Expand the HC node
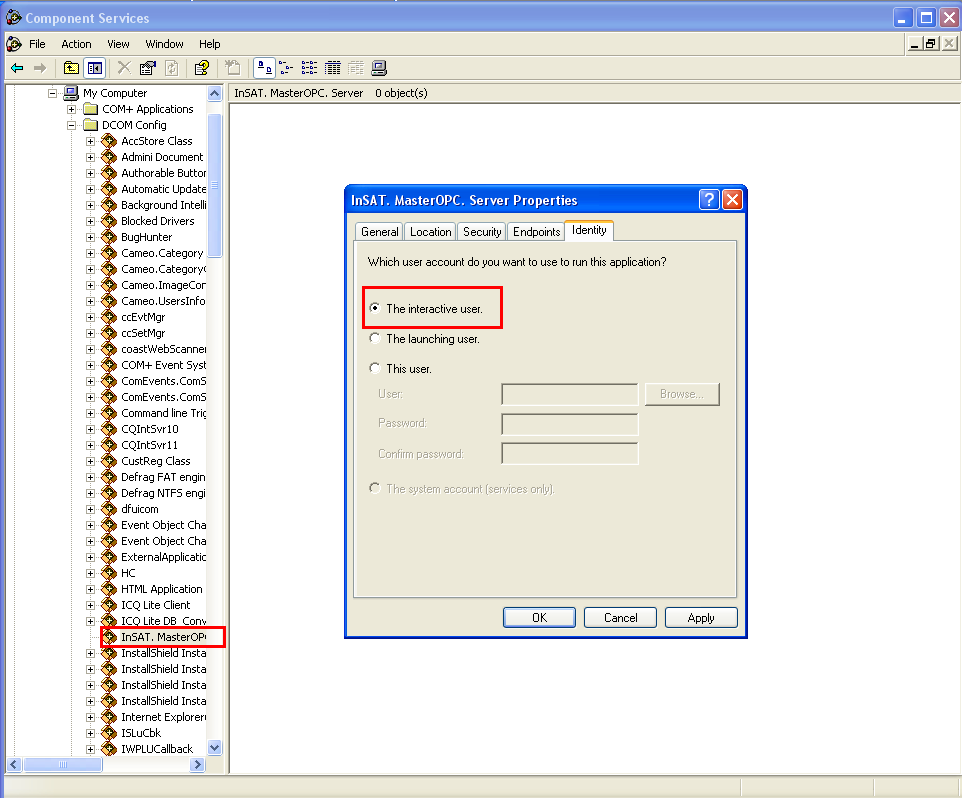The height and width of the screenshot is (798, 962). click(x=91, y=574)
